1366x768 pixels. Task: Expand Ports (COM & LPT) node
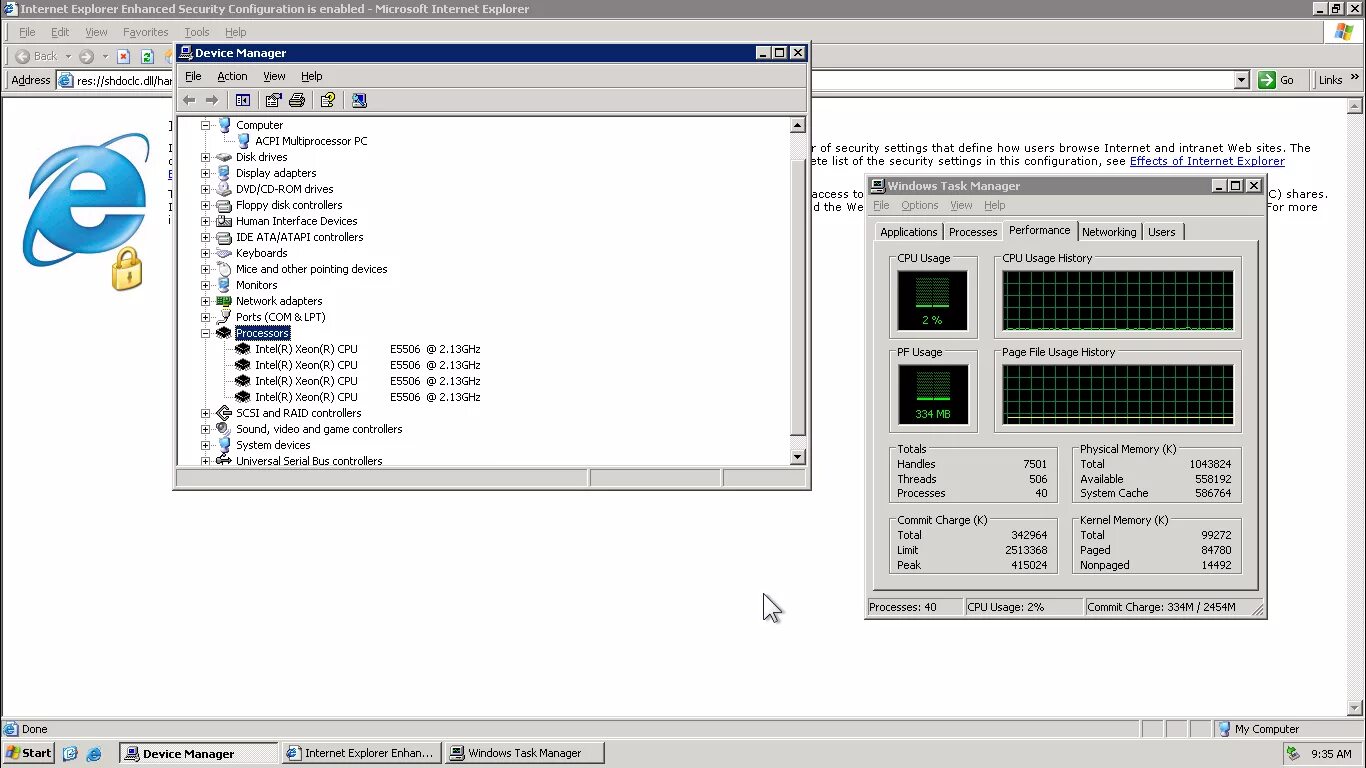[206, 317]
